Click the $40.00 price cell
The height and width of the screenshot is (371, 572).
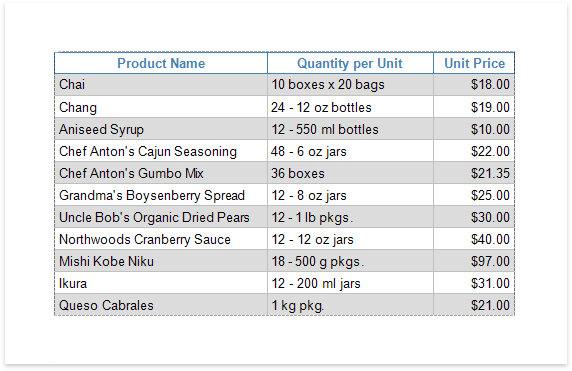click(474, 239)
